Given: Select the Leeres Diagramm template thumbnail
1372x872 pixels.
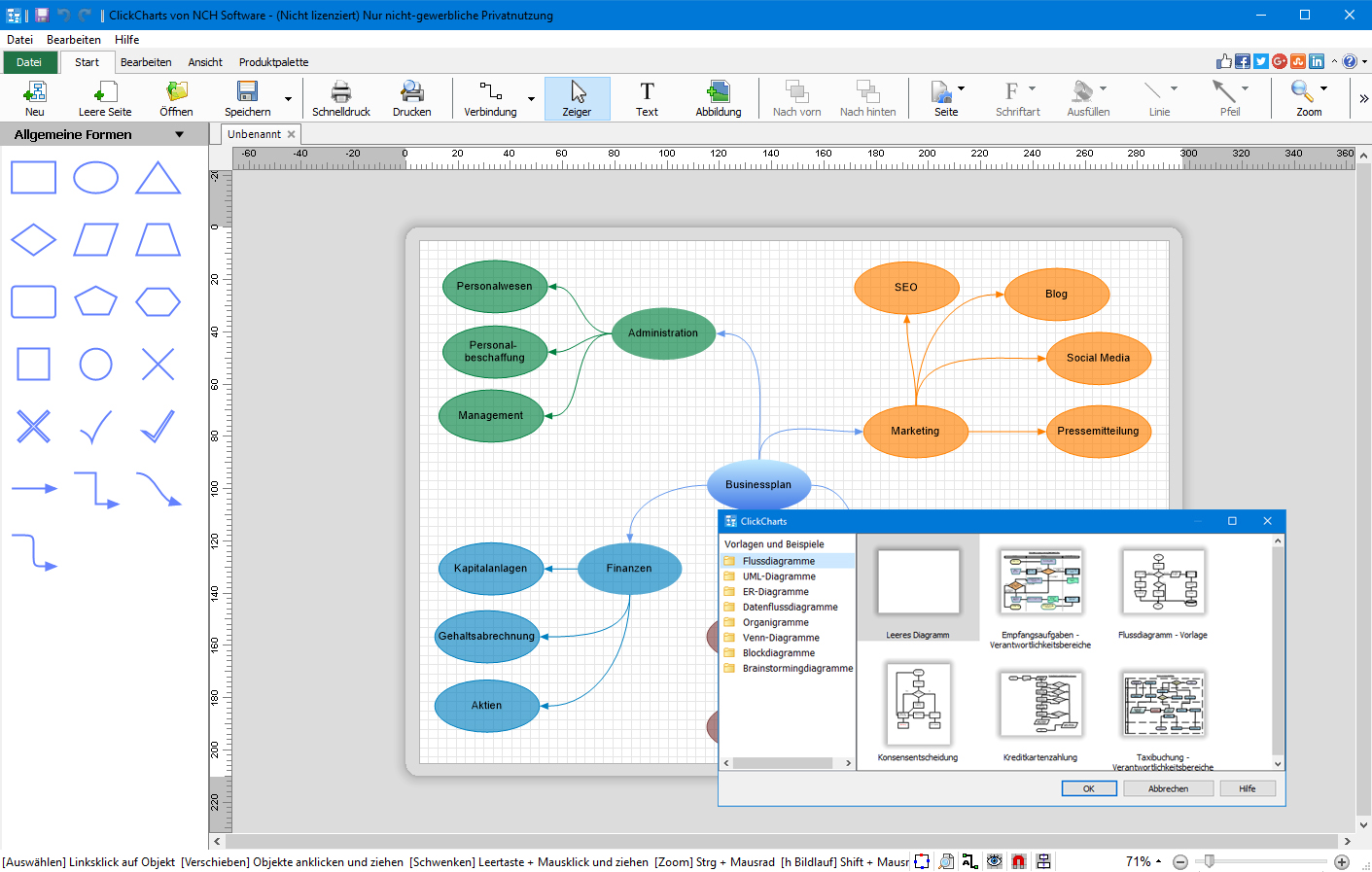Looking at the screenshot, I should coord(918,588).
